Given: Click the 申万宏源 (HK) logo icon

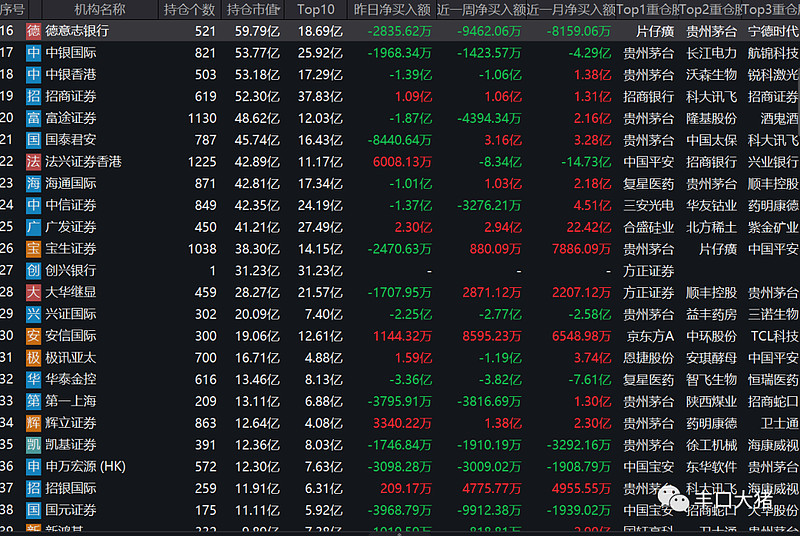Looking at the screenshot, I should point(34,466).
